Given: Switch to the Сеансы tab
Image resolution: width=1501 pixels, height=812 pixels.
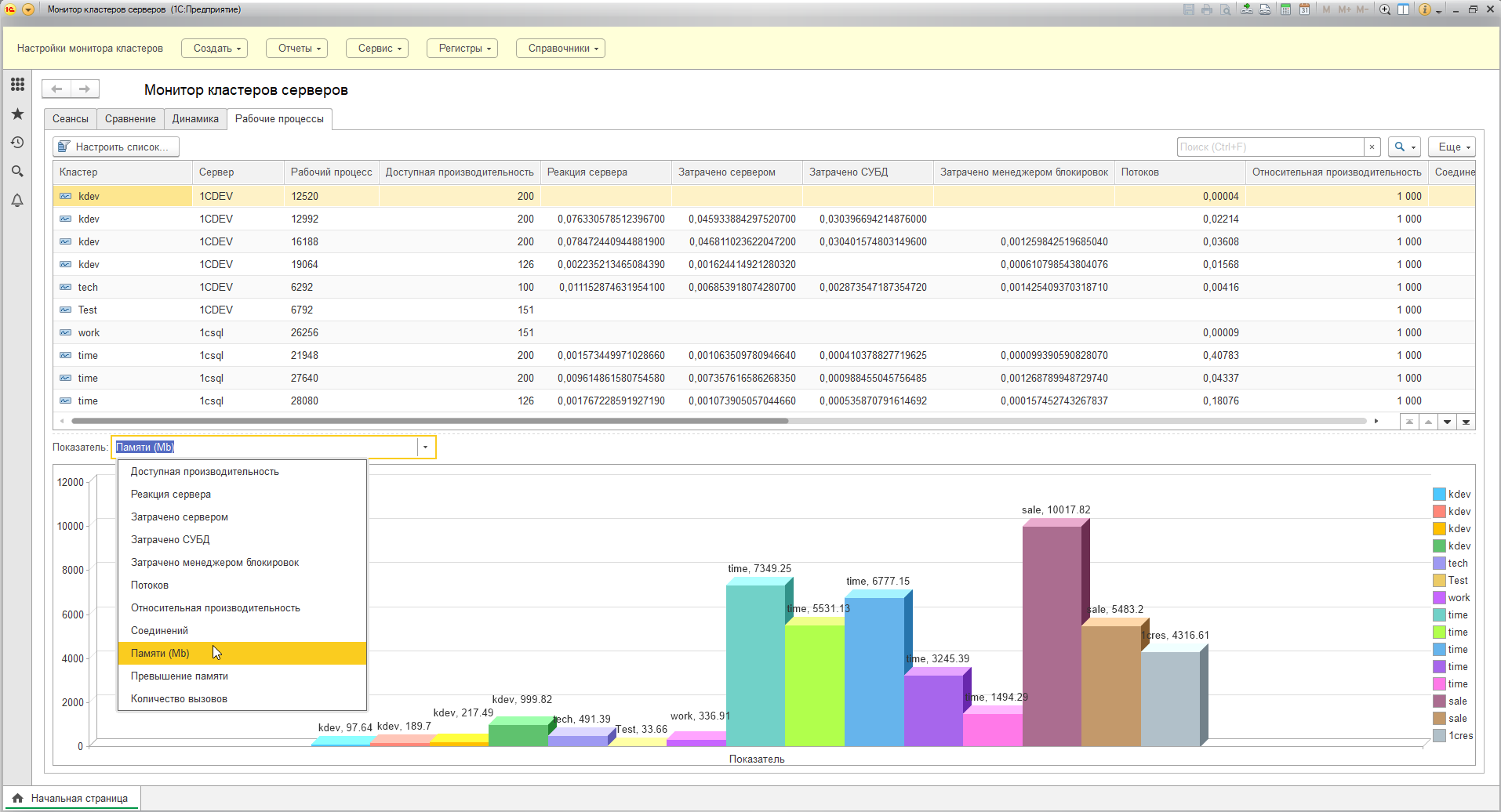Looking at the screenshot, I should pos(70,119).
